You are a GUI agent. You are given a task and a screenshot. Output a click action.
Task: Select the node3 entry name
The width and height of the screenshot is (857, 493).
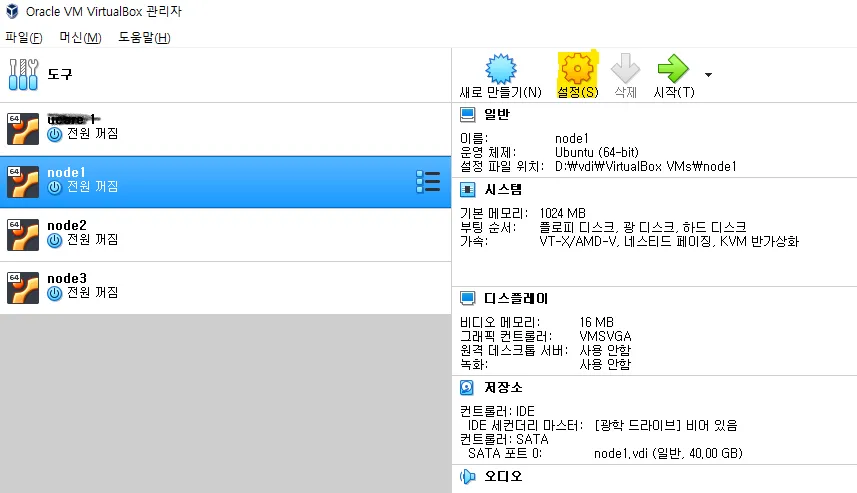tap(67, 278)
